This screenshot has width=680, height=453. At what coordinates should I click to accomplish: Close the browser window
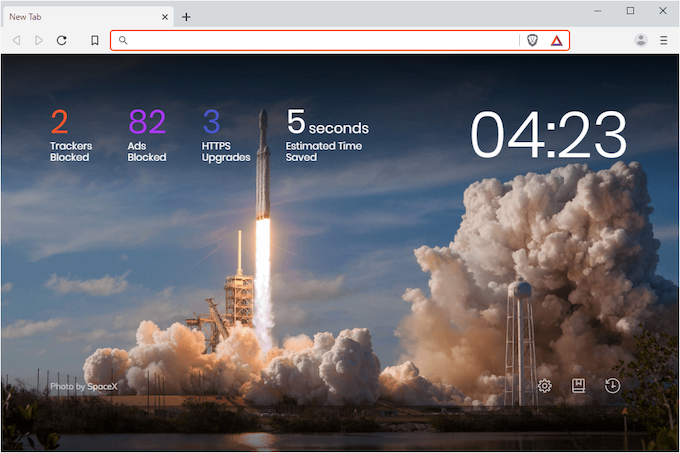[663, 11]
